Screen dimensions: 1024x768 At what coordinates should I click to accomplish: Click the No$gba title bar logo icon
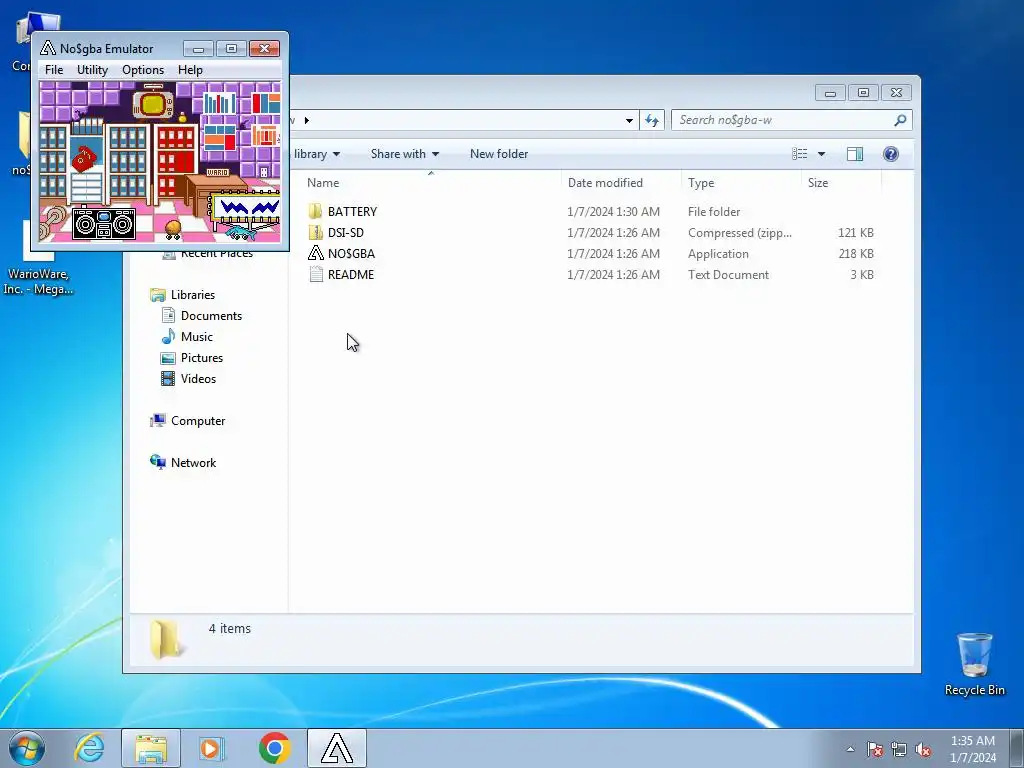coord(48,48)
